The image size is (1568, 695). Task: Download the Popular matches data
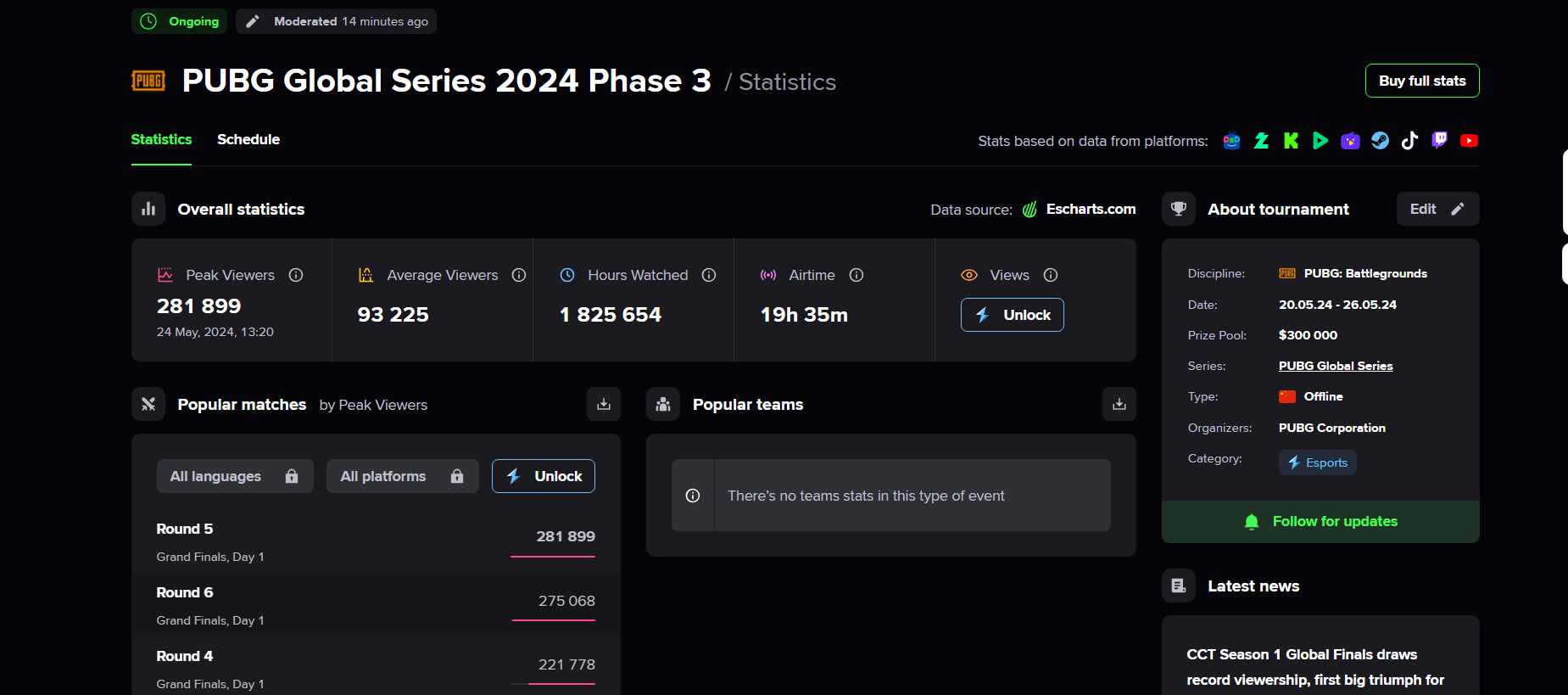coord(604,404)
